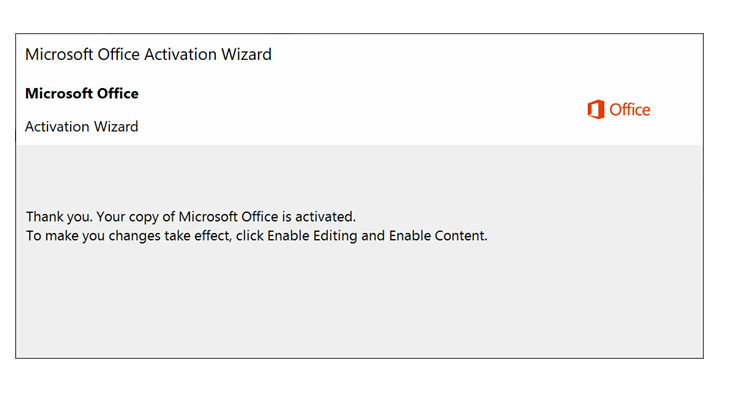Click the word "Microsoft" in the top title

[59, 55]
